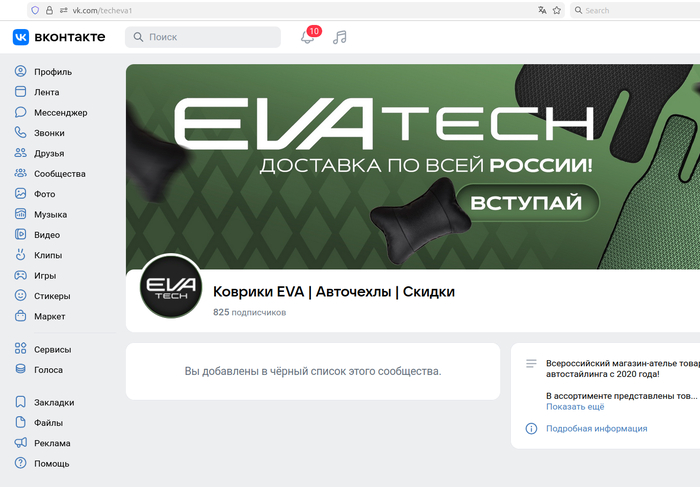This screenshot has width=700, height=487.
Task: Open the Клипы icon in sidebar
Action: tap(21, 255)
